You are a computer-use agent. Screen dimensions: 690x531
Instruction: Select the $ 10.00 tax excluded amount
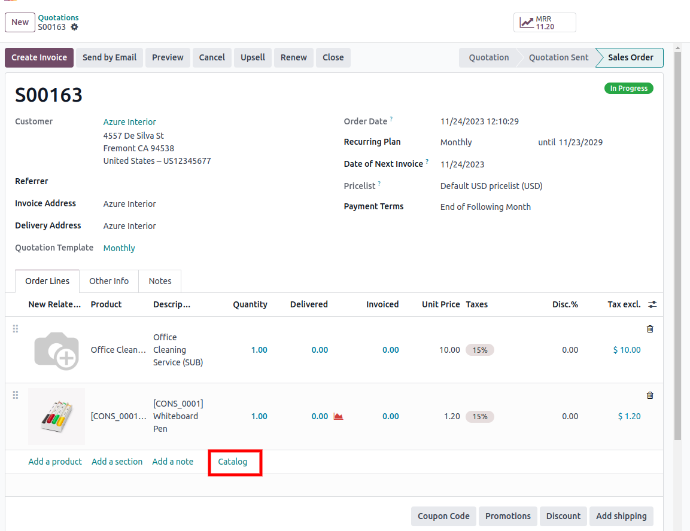click(627, 350)
